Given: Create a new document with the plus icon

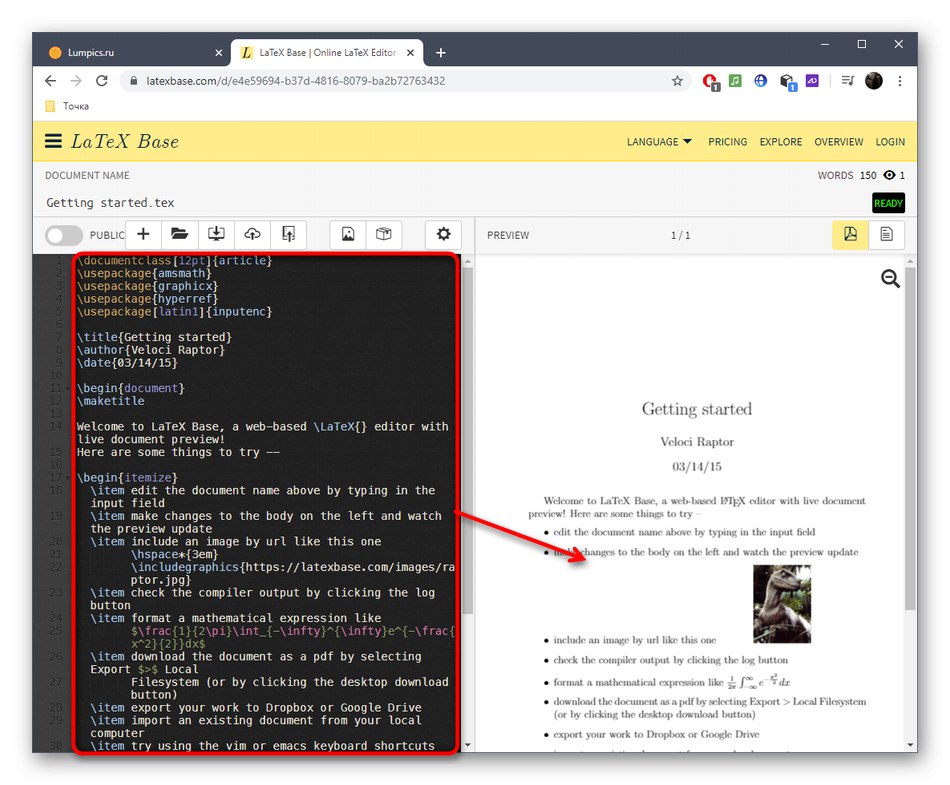Looking at the screenshot, I should (x=143, y=234).
